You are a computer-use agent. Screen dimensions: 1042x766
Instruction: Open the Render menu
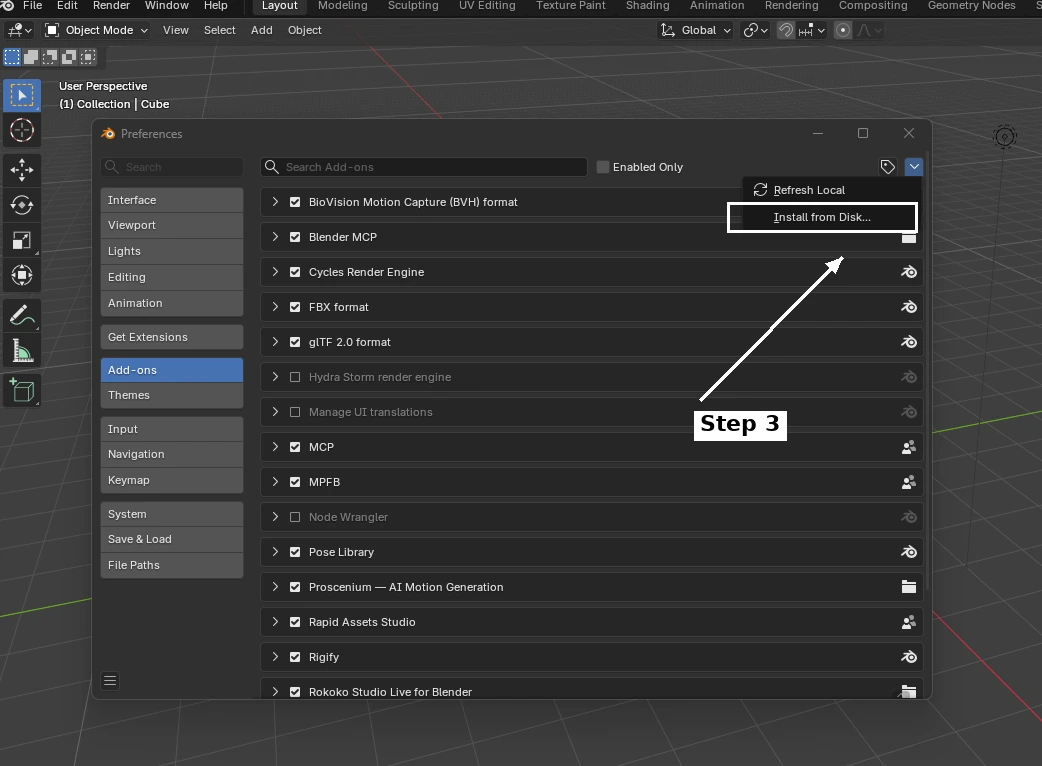coord(111,6)
